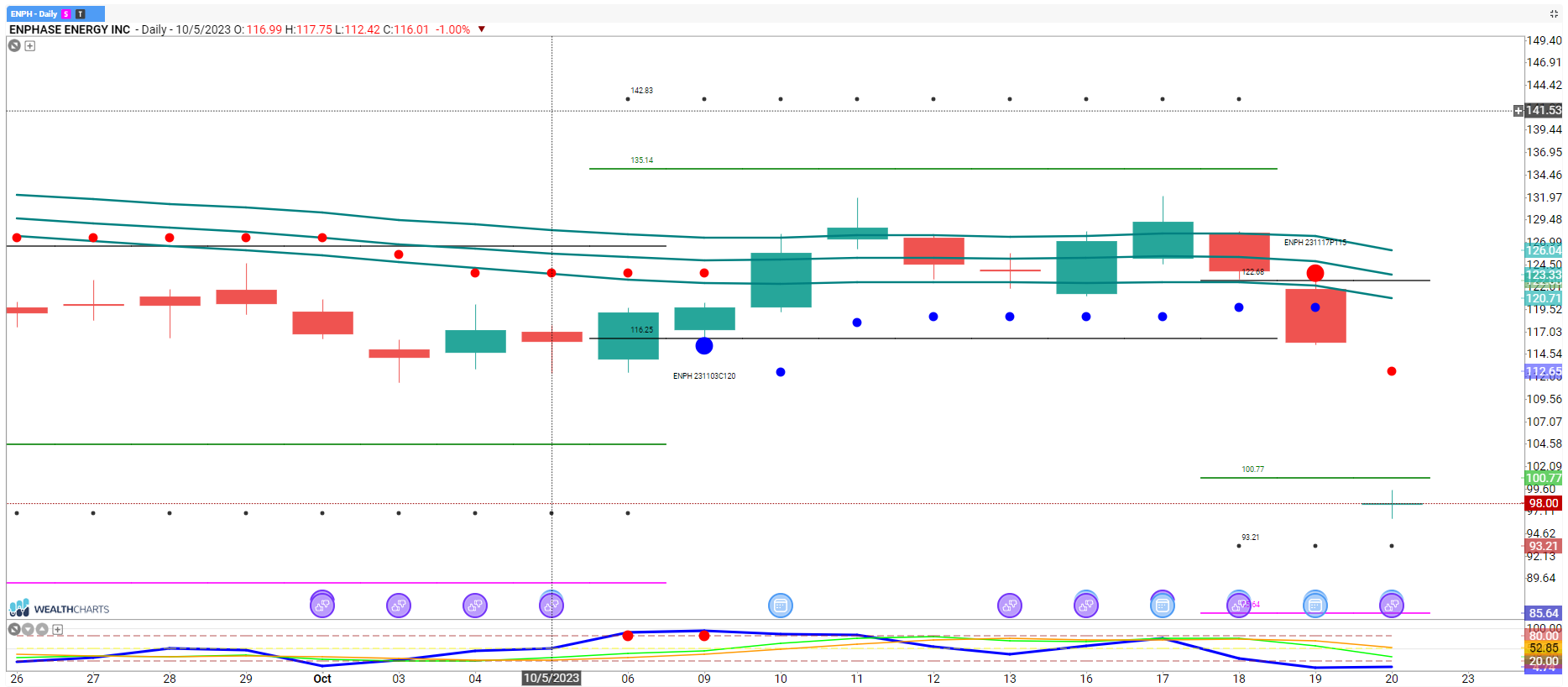Click the plus button beside the 141.53 price tag
Image resolution: width=1568 pixels, height=687 pixels.
[1518, 111]
